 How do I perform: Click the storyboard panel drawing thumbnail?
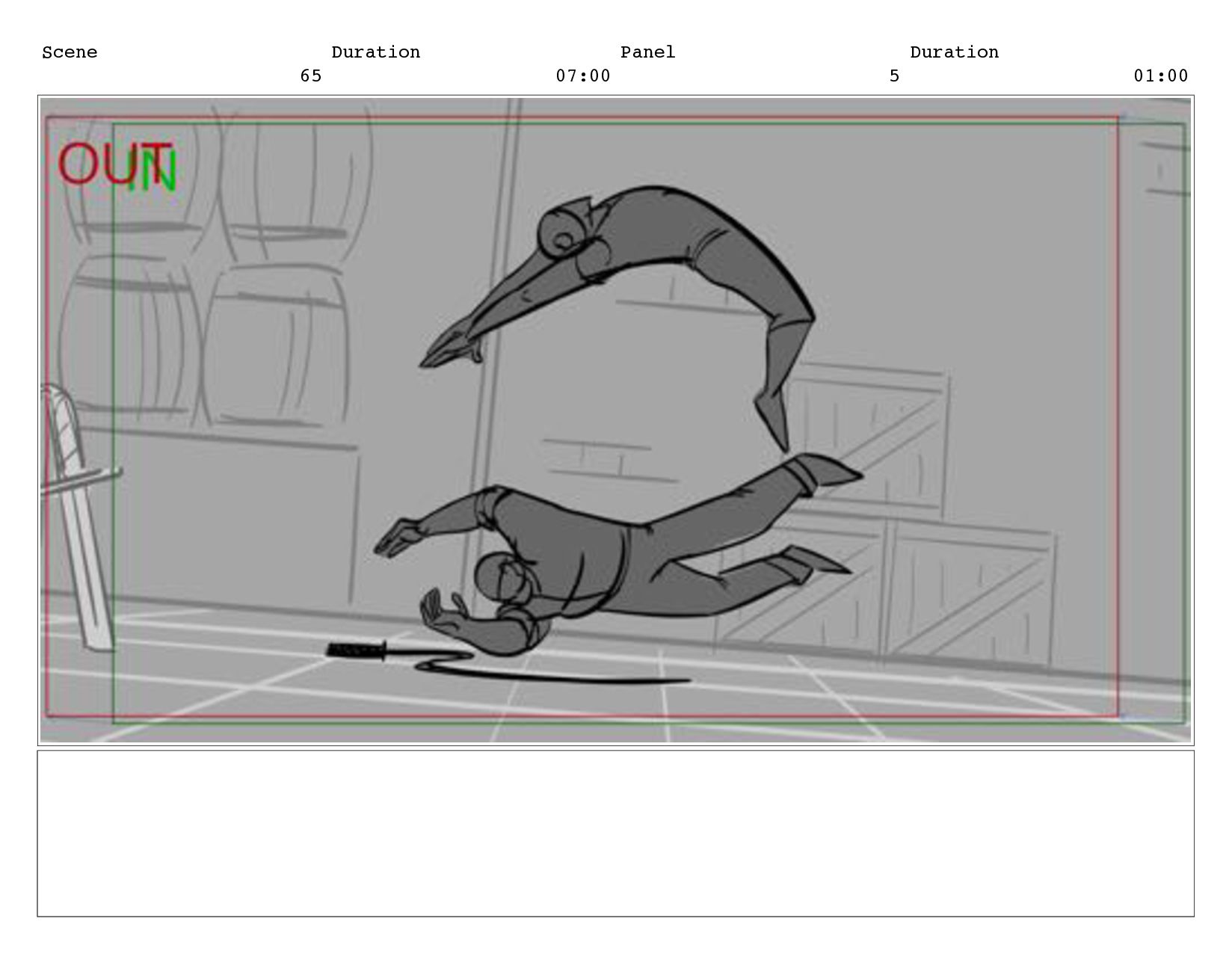tap(615, 420)
